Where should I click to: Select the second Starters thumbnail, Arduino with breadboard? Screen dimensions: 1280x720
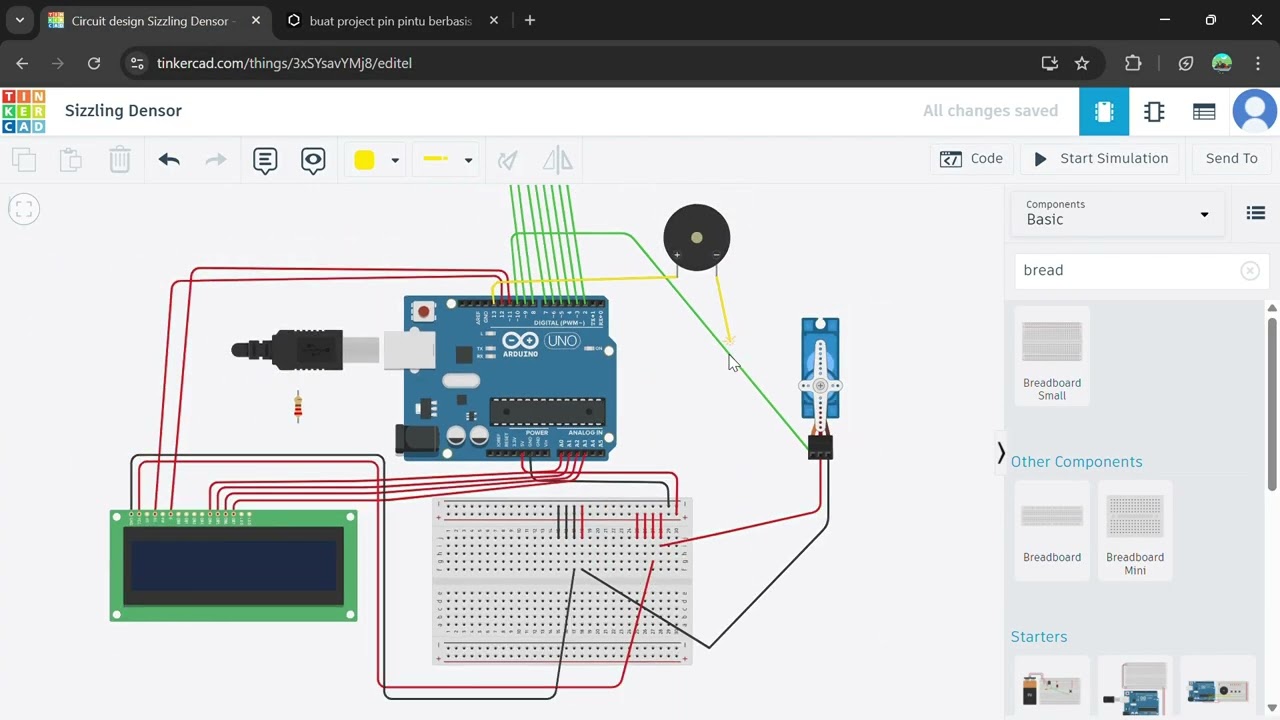1135,687
